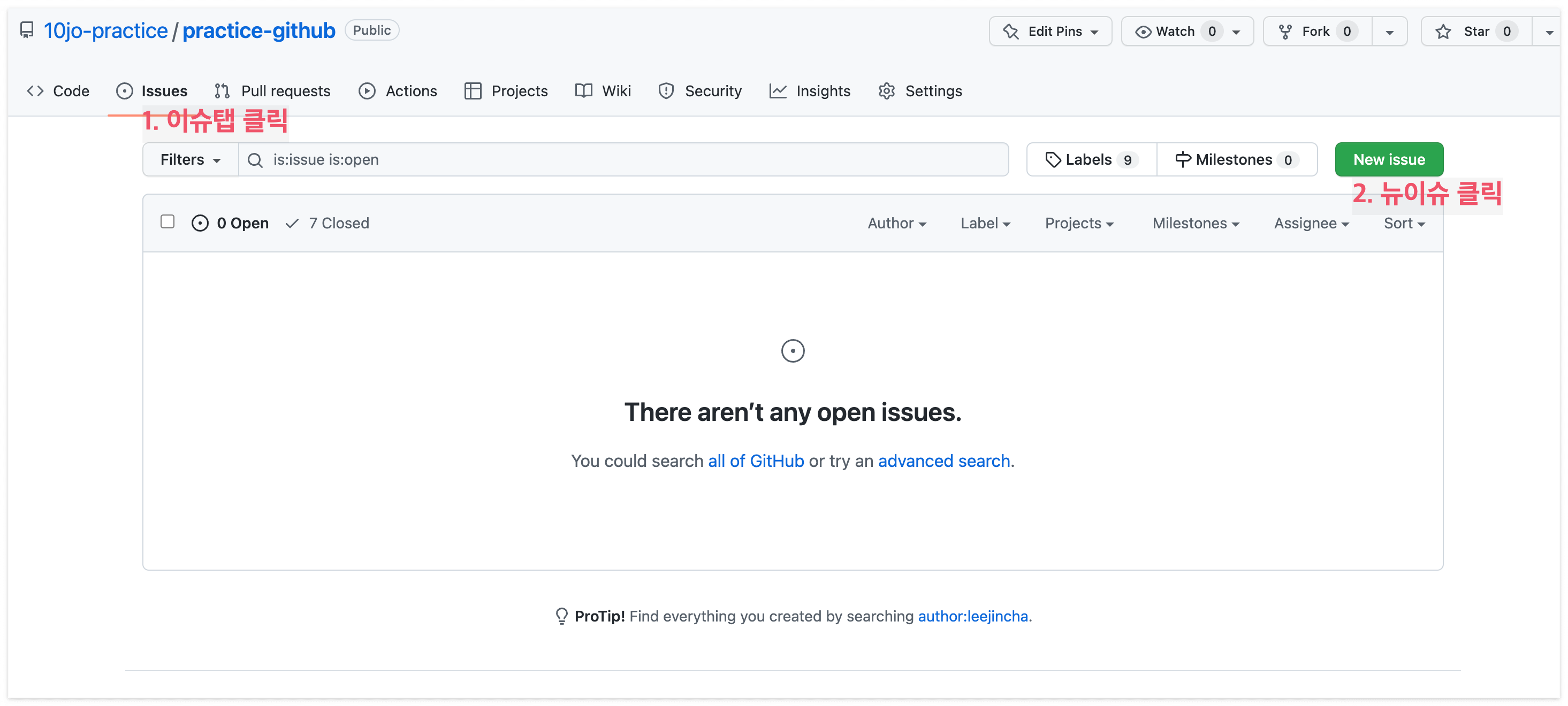Viewport: 1568px width, 706px height.
Task: Click the Star icon button
Action: [1443, 32]
